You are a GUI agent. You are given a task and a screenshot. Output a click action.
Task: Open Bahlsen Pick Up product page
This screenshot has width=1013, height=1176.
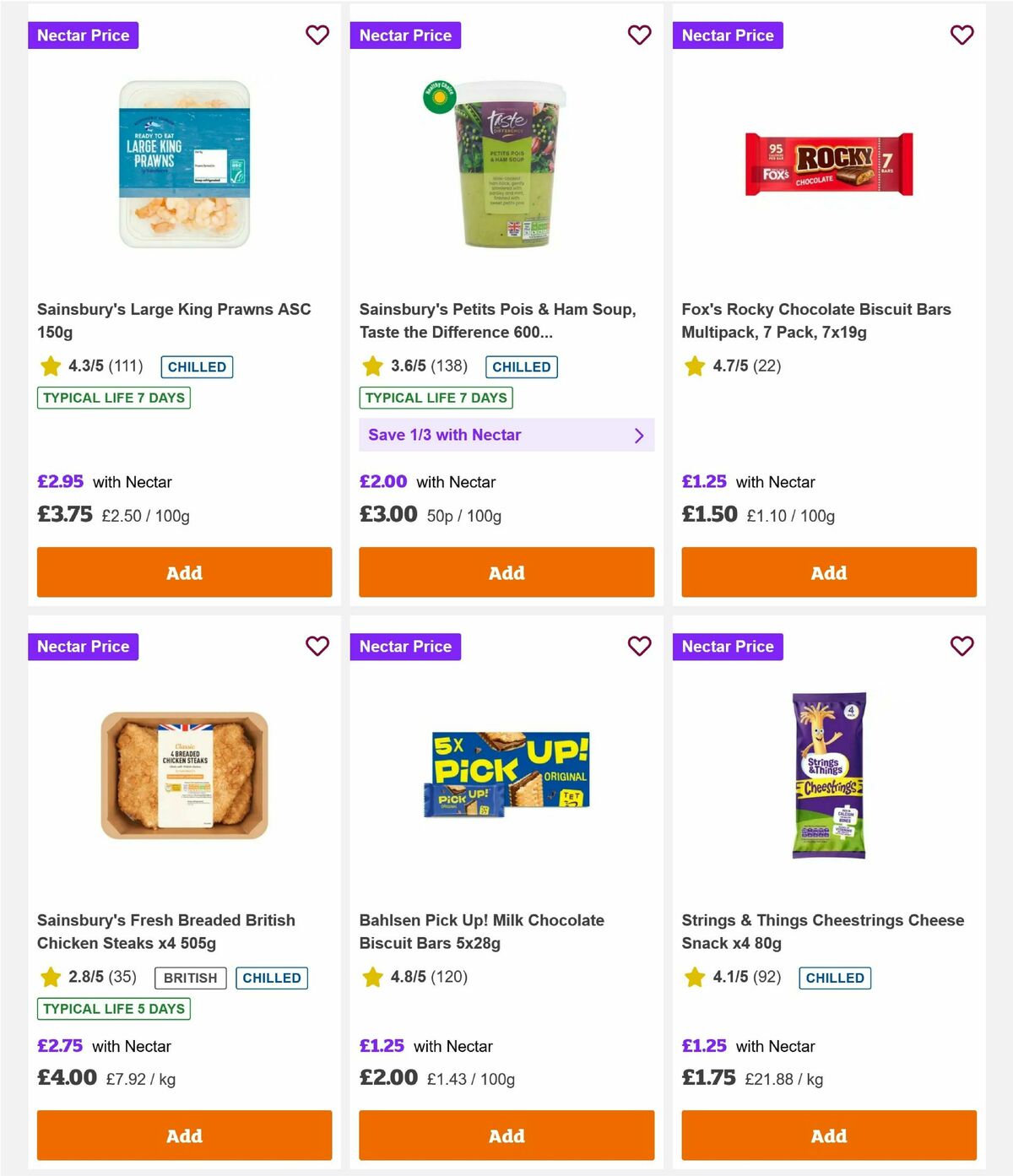click(482, 931)
